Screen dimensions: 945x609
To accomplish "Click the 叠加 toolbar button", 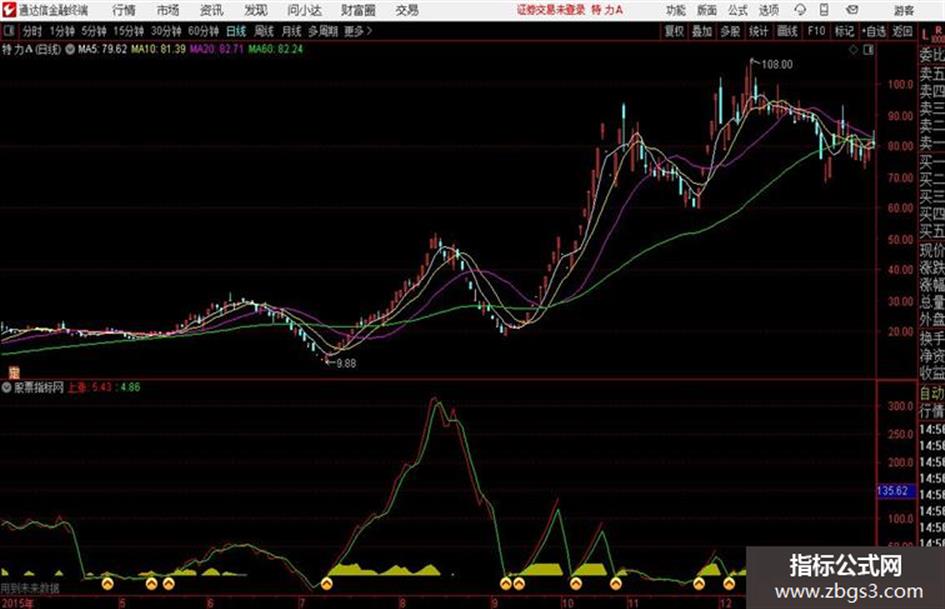I will 702,31.
